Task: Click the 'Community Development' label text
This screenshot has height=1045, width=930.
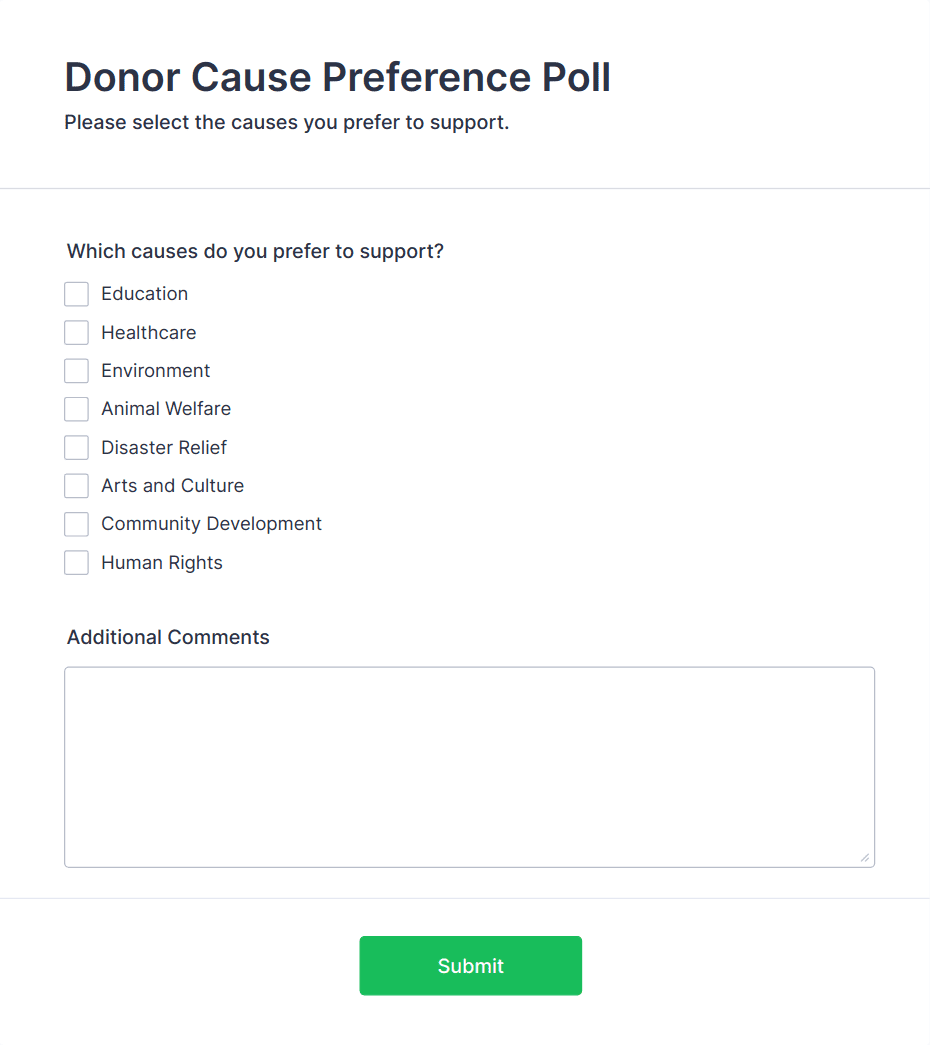Action: [211, 524]
